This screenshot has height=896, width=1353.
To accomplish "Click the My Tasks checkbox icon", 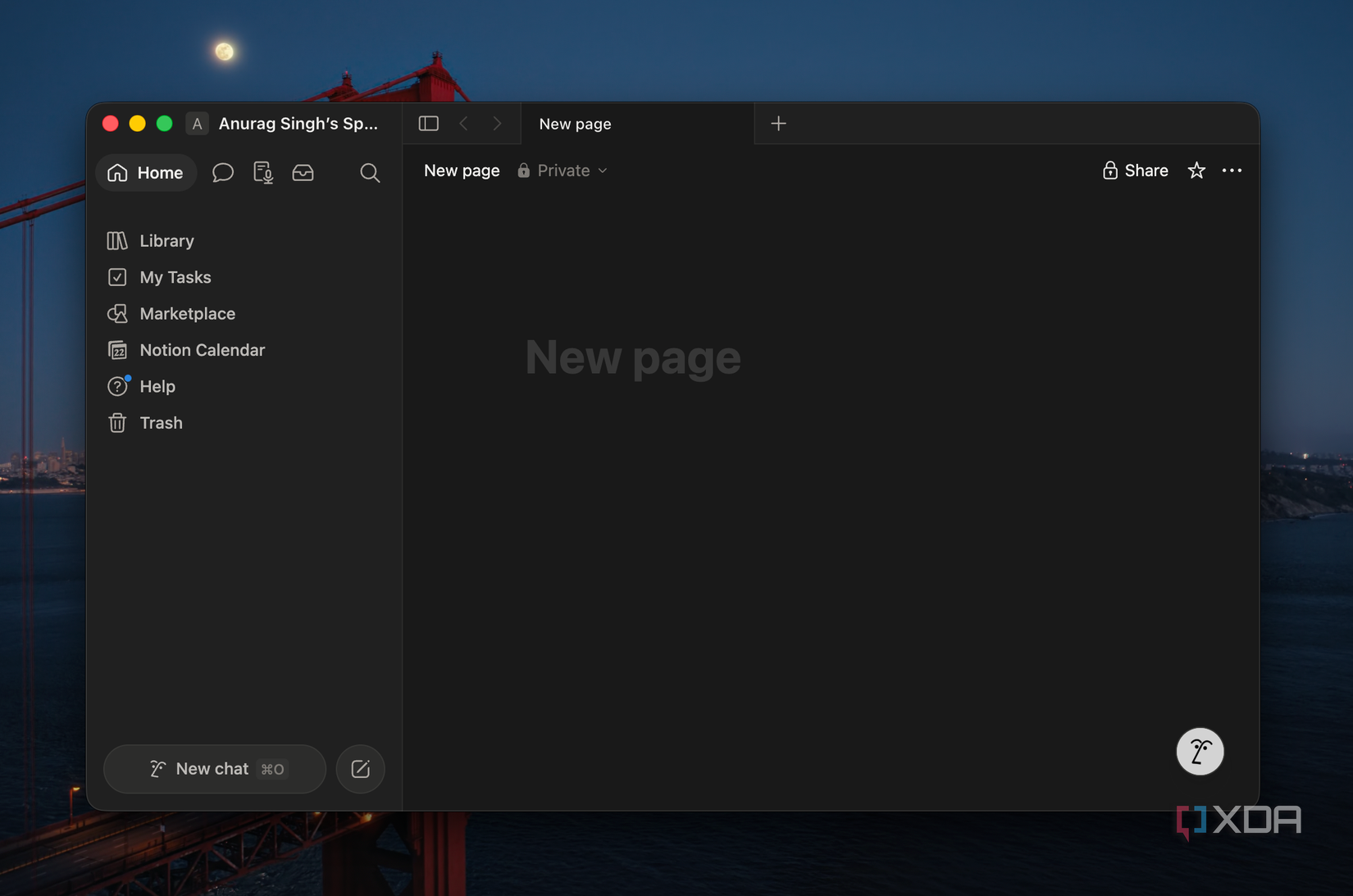I will [117, 277].
